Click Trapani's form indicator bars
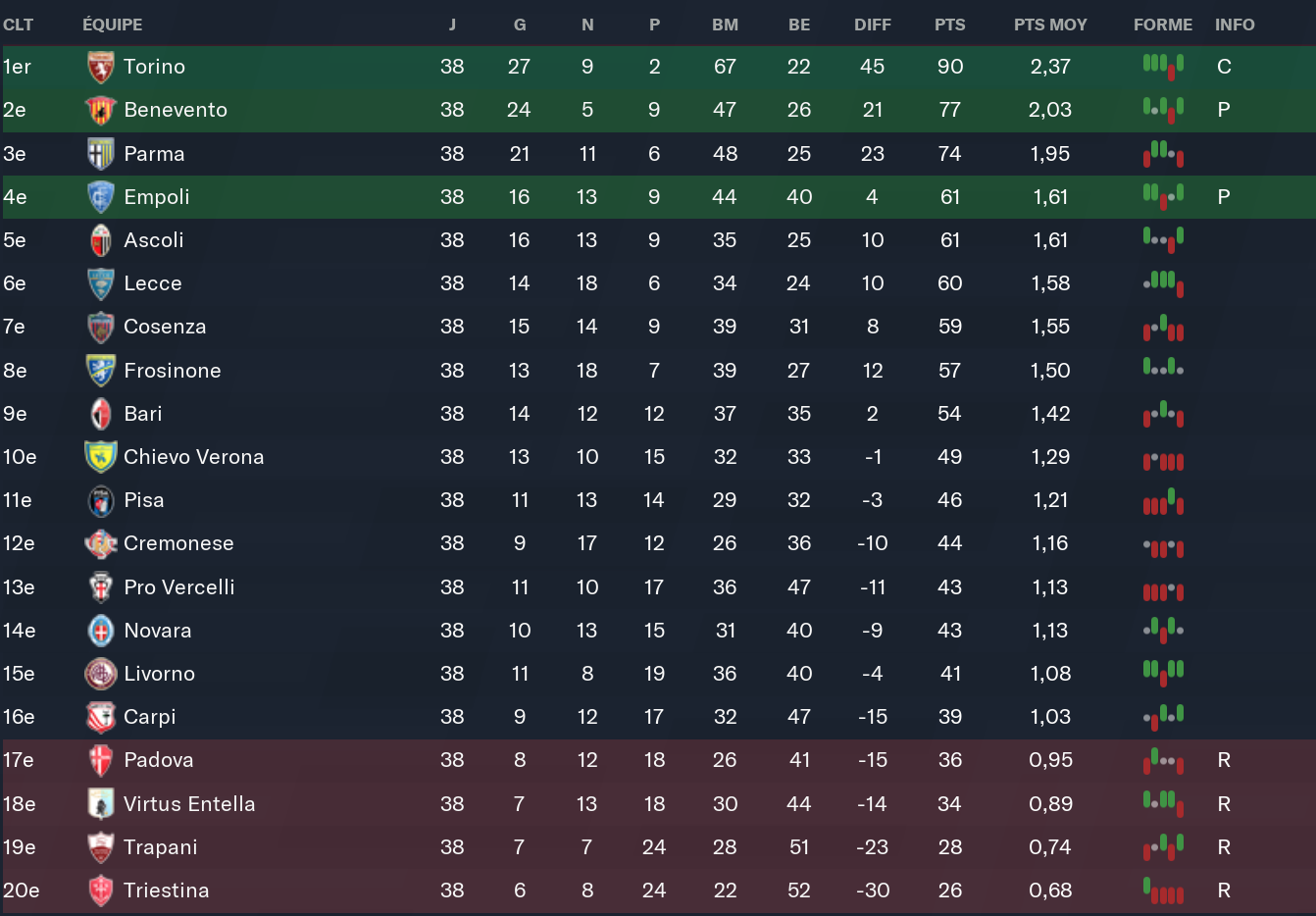 point(1163,845)
